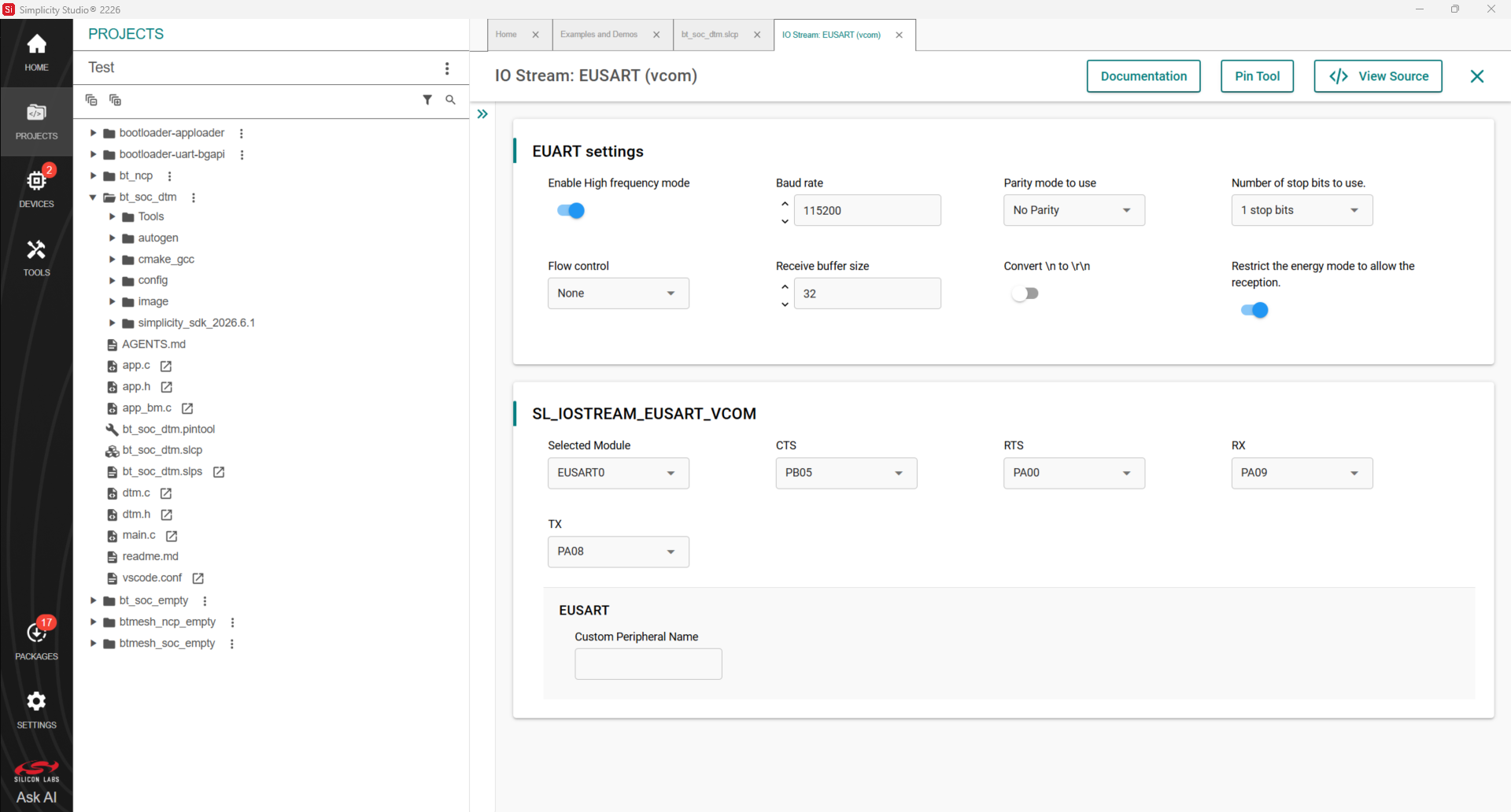Click the collapse all projects icon
The width and height of the screenshot is (1511, 812).
coord(91,100)
